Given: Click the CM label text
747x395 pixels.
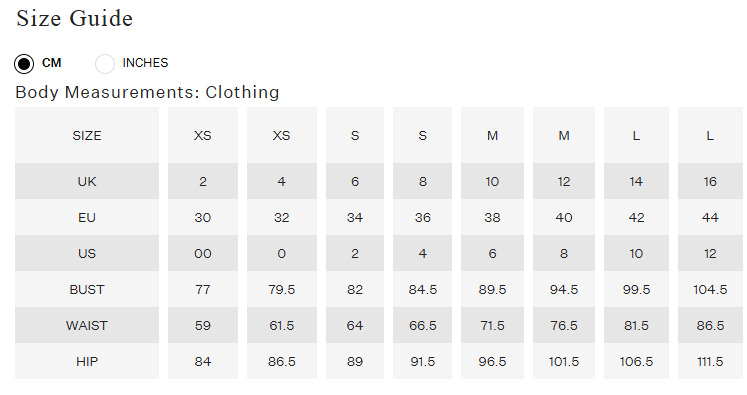Looking at the screenshot, I should pyautogui.click(x=51, y=63).
